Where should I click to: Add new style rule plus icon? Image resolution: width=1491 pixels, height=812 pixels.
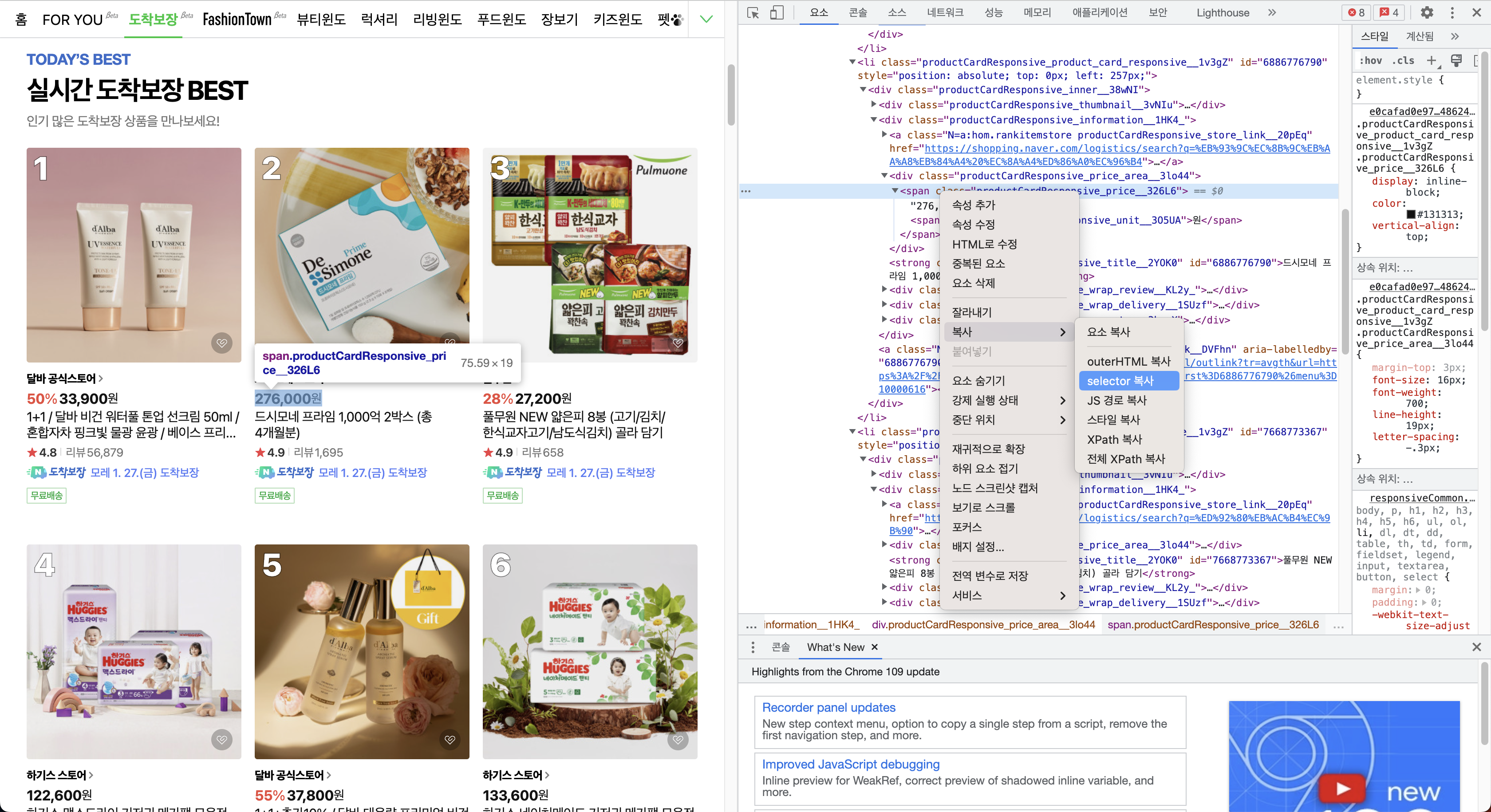[x=1432, y=60]
